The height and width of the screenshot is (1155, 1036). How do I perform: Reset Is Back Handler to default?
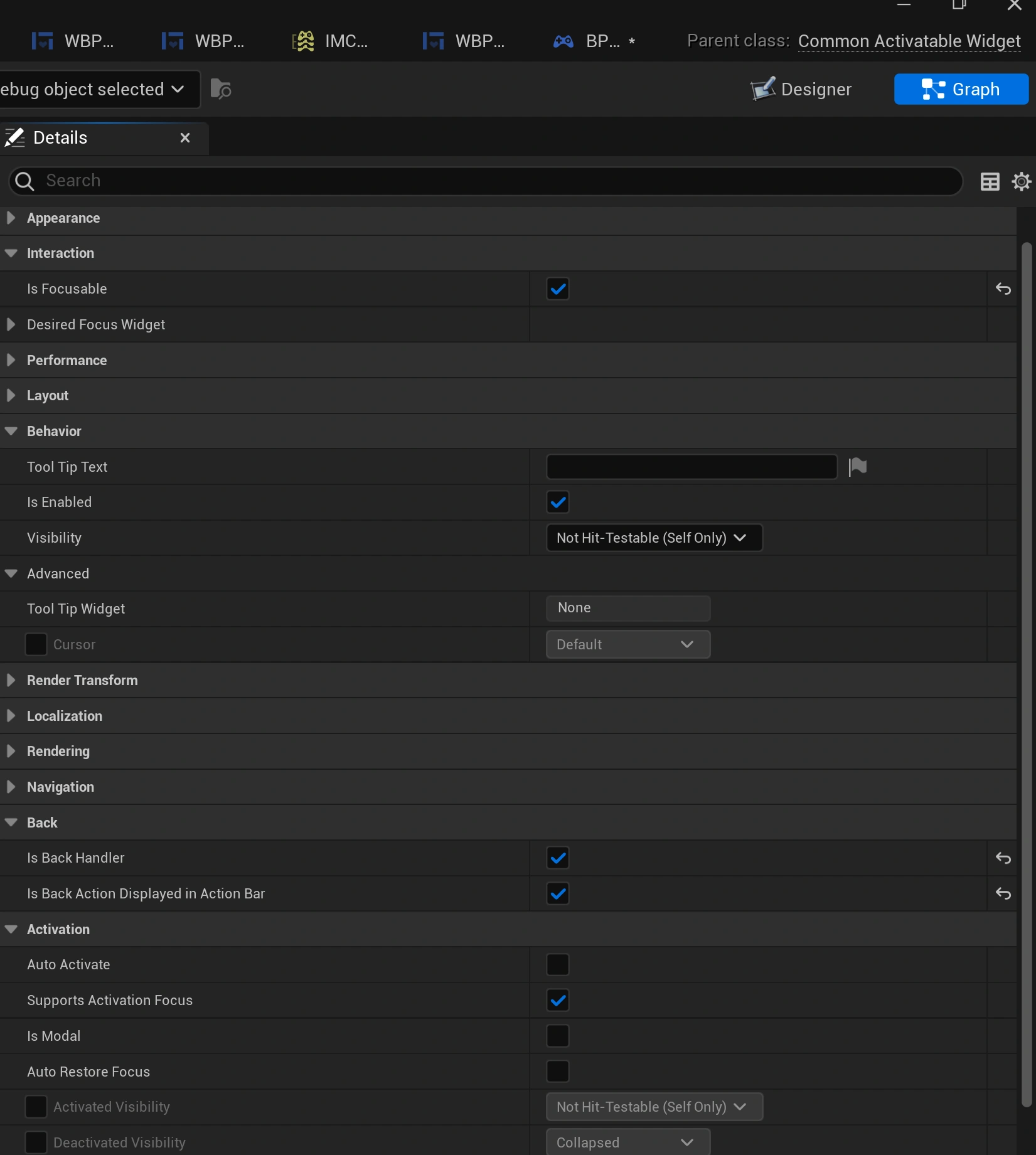1003,858
